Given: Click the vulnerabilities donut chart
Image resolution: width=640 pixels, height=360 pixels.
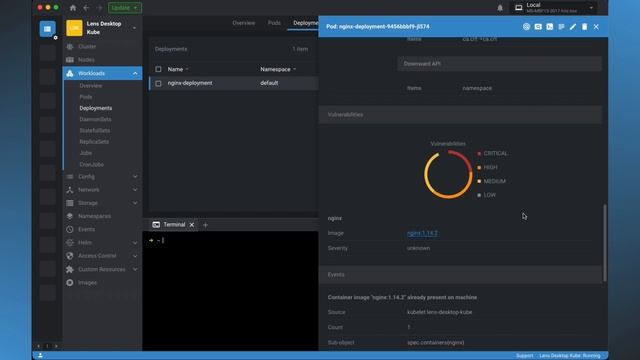Looking at the screenshot, I should click(448, 174).
